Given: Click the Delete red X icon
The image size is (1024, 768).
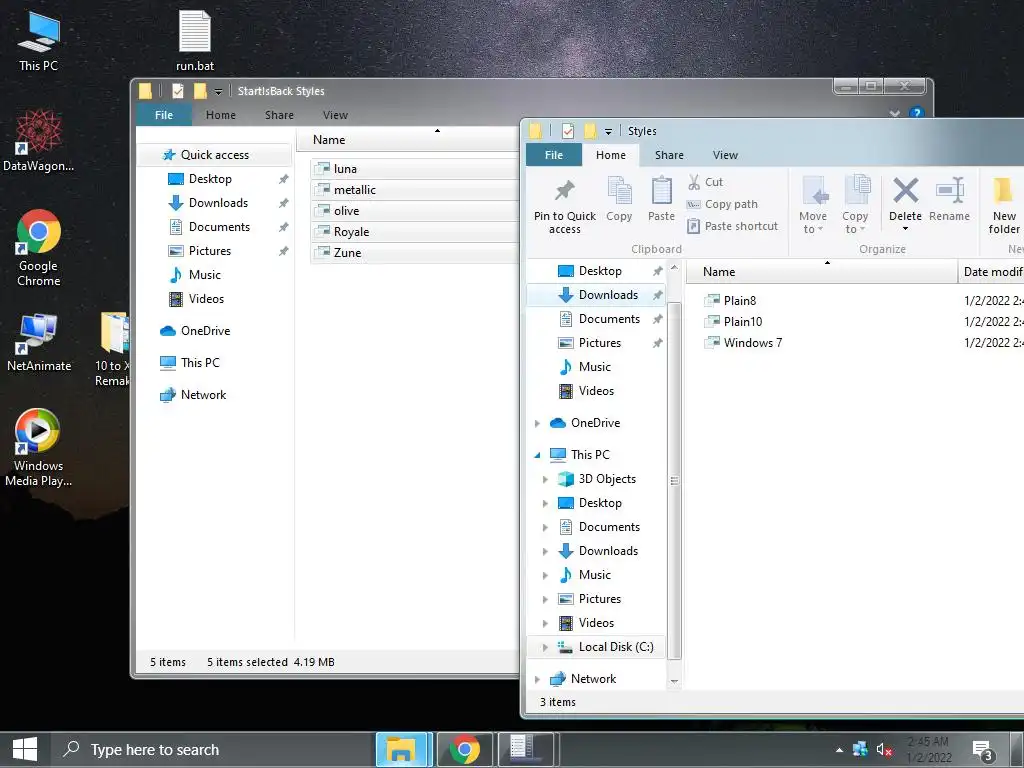Looking at the screenshot, I should tap(905, 191).
